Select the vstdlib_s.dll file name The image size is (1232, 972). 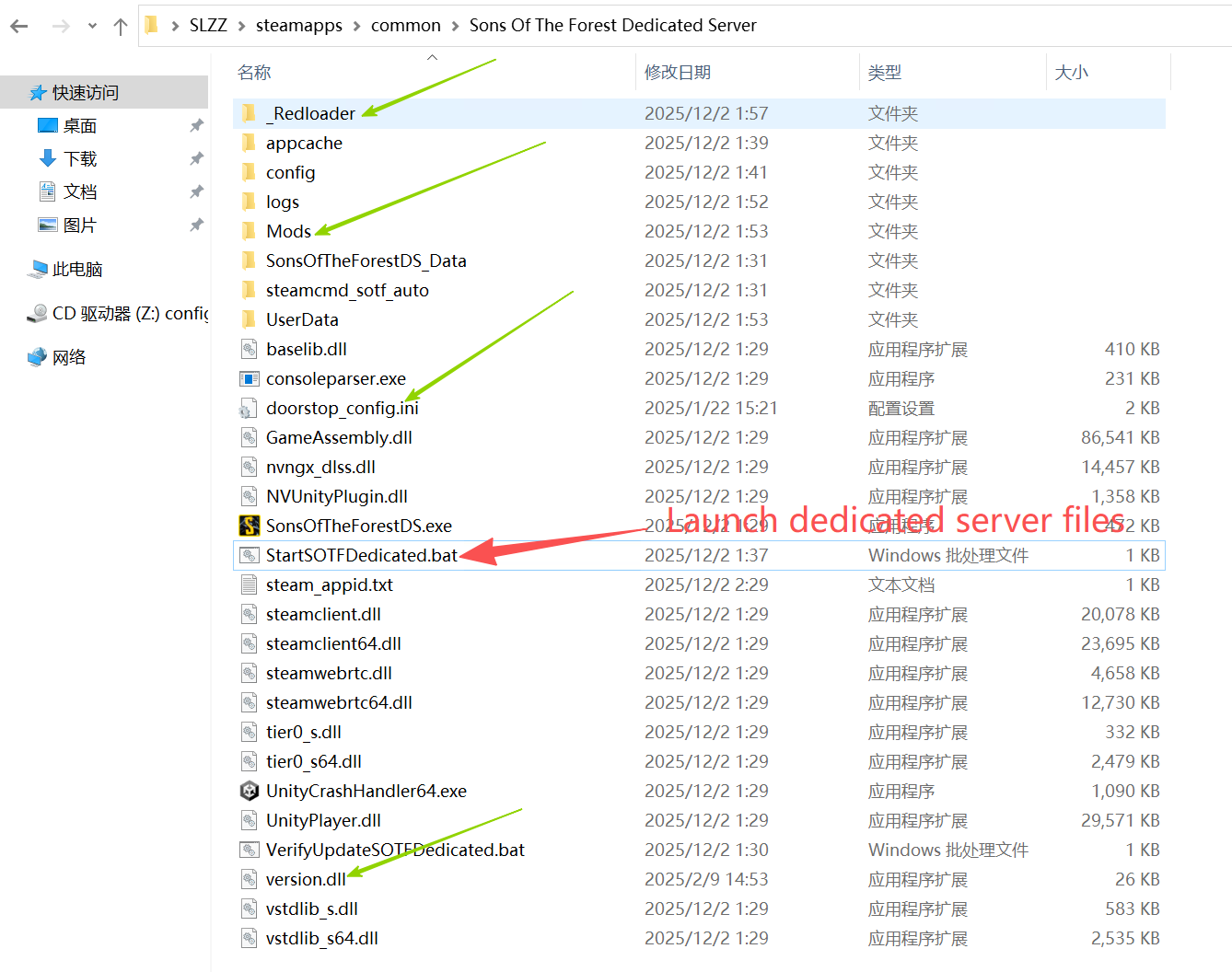[312, 908]
